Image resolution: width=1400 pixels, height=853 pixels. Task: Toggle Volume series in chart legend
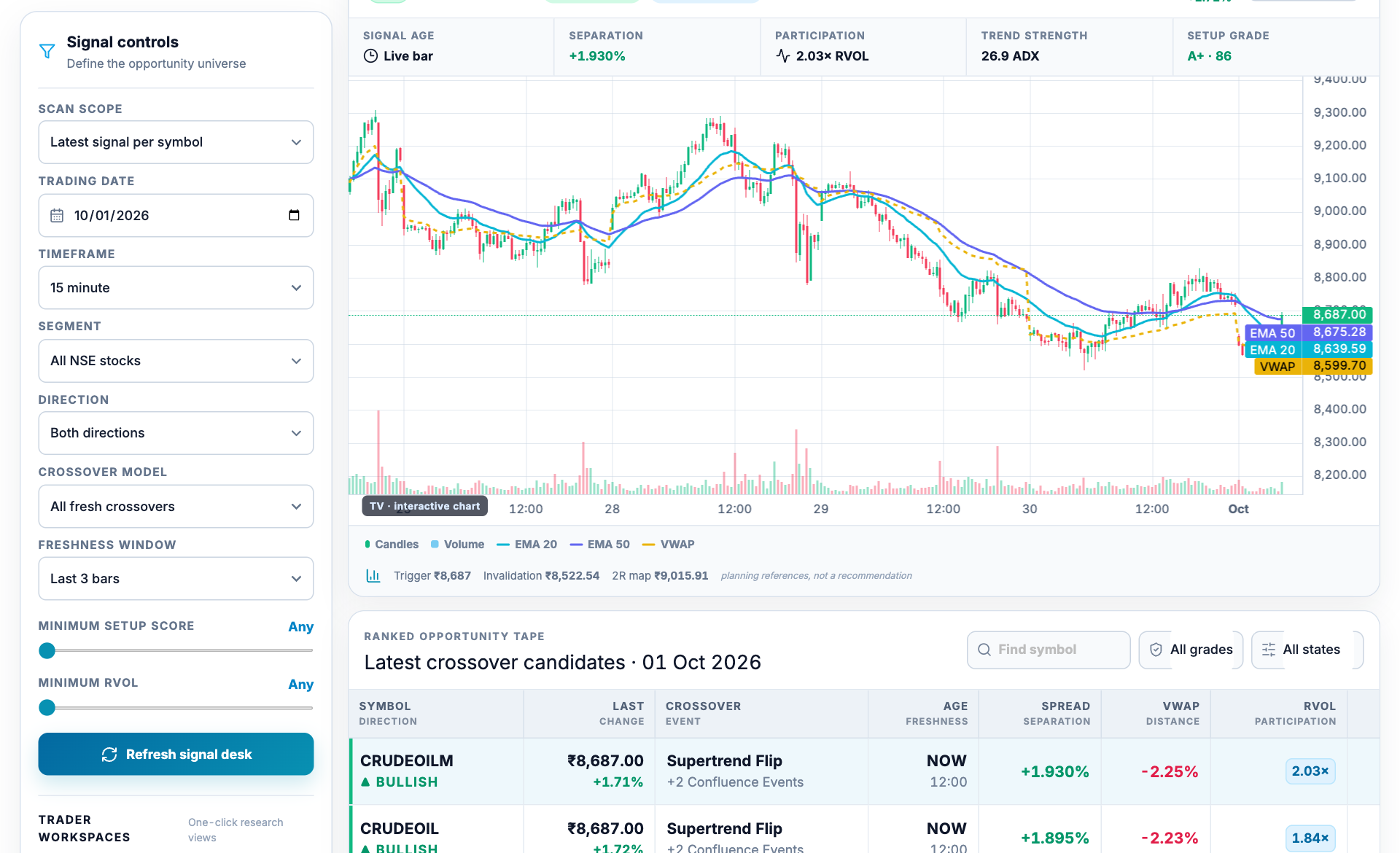pos(457,545)
